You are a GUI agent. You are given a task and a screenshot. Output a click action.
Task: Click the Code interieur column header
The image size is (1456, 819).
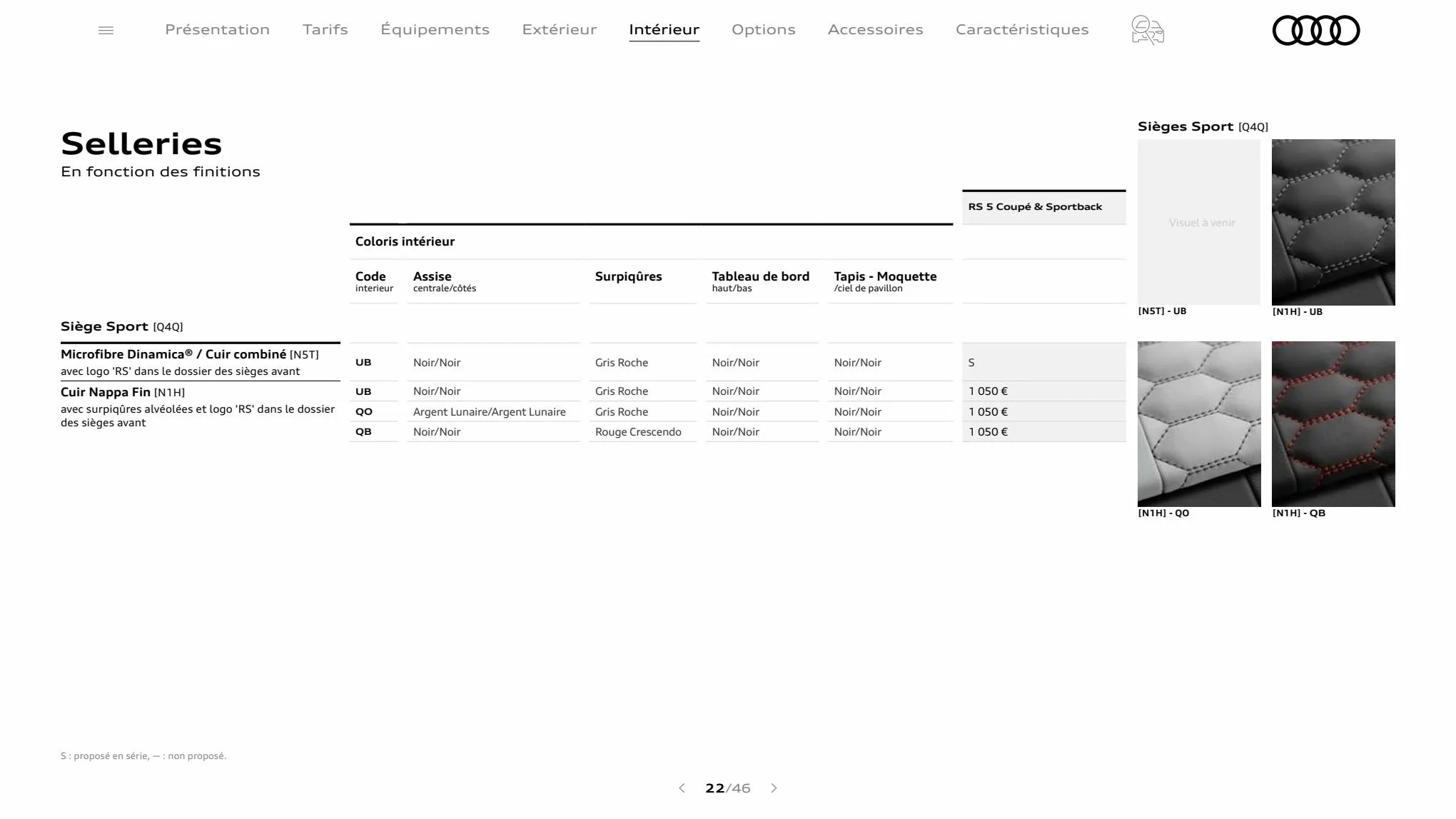(x=374, y=281)
